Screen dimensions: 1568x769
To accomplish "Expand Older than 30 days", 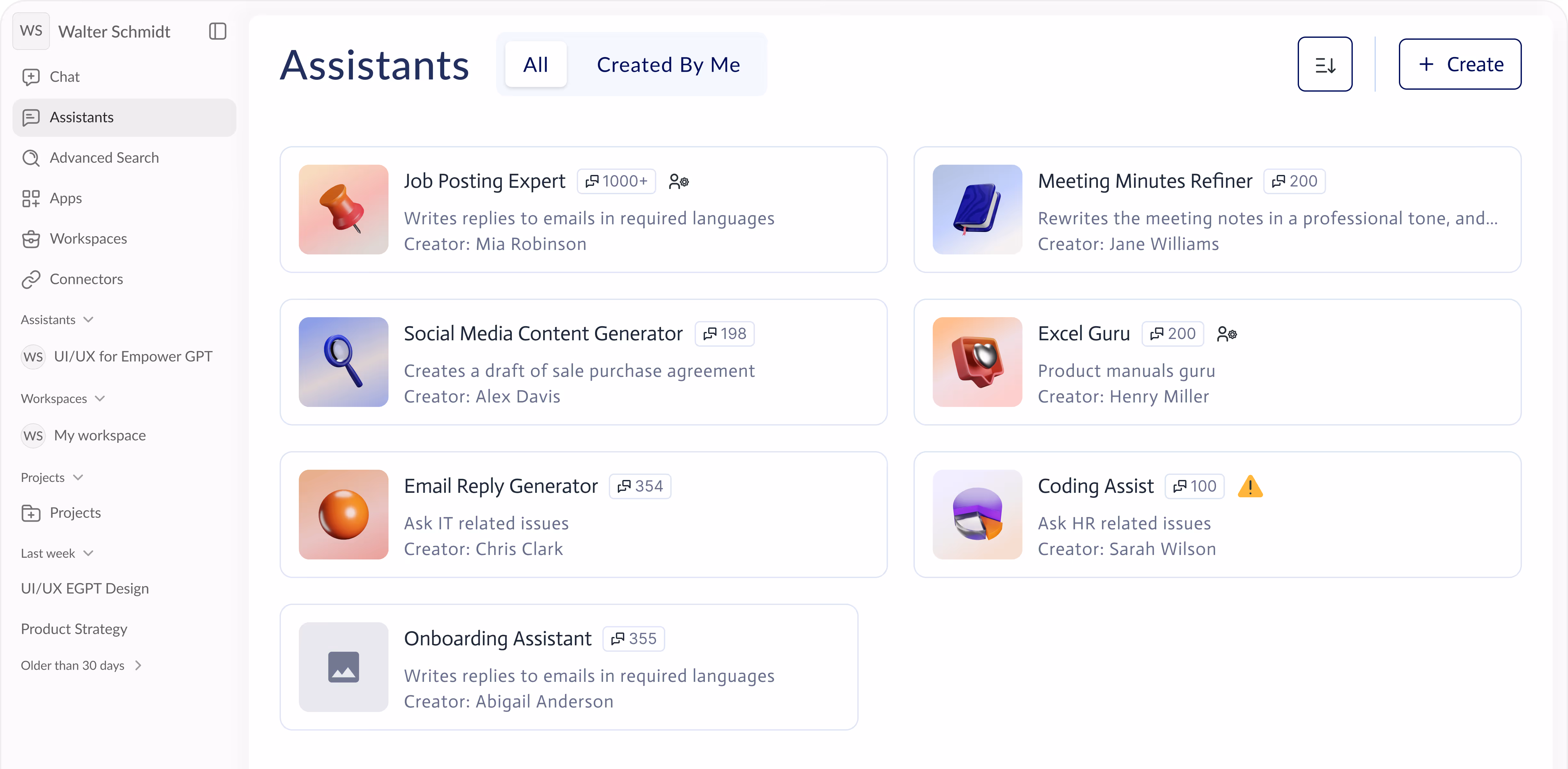I will (x=138, y=666).
